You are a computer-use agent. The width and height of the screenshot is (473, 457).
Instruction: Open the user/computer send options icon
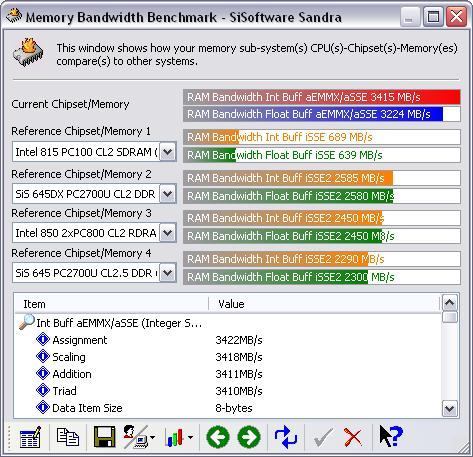135,437
